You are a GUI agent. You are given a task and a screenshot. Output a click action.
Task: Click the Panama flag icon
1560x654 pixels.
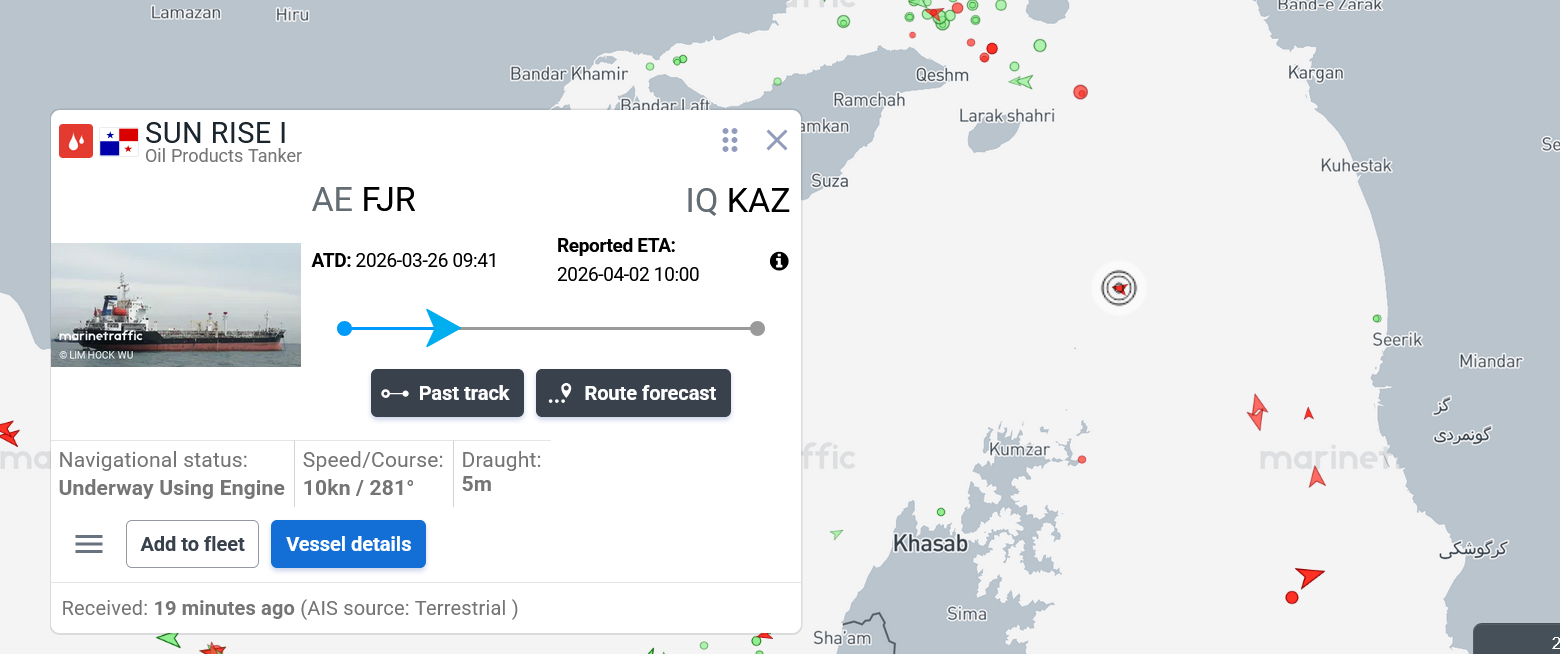point(119,142)
